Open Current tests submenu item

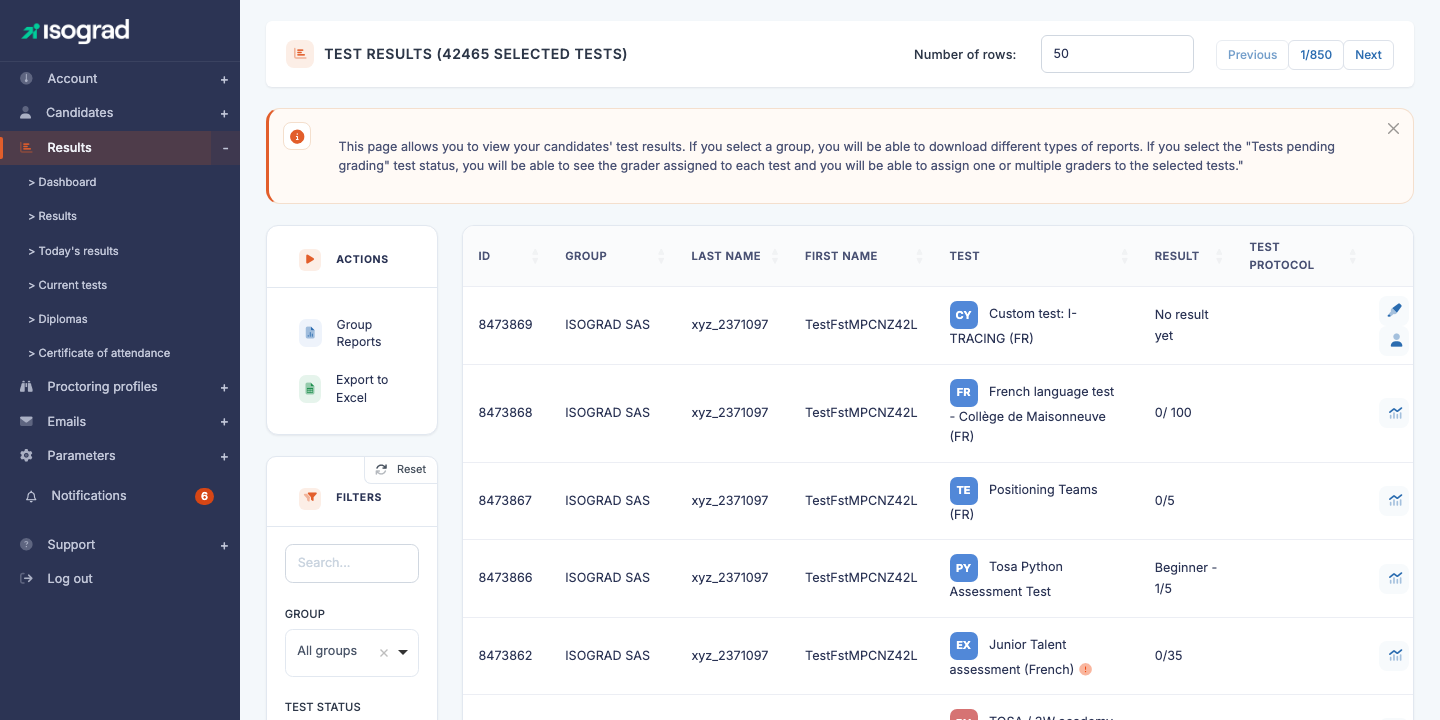click(x=67, y=285)
